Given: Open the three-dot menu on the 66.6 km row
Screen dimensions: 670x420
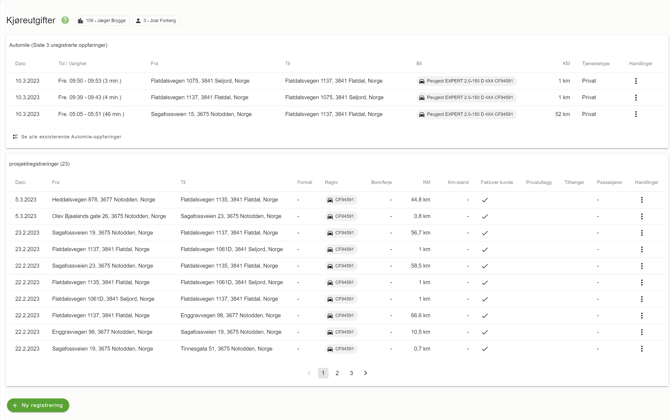Looking at the screenshot, I should pos(642,316).
